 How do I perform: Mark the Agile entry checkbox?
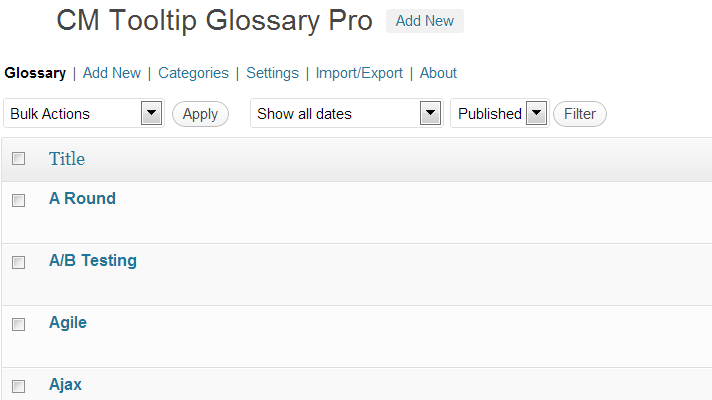click(x=18, y=324)
